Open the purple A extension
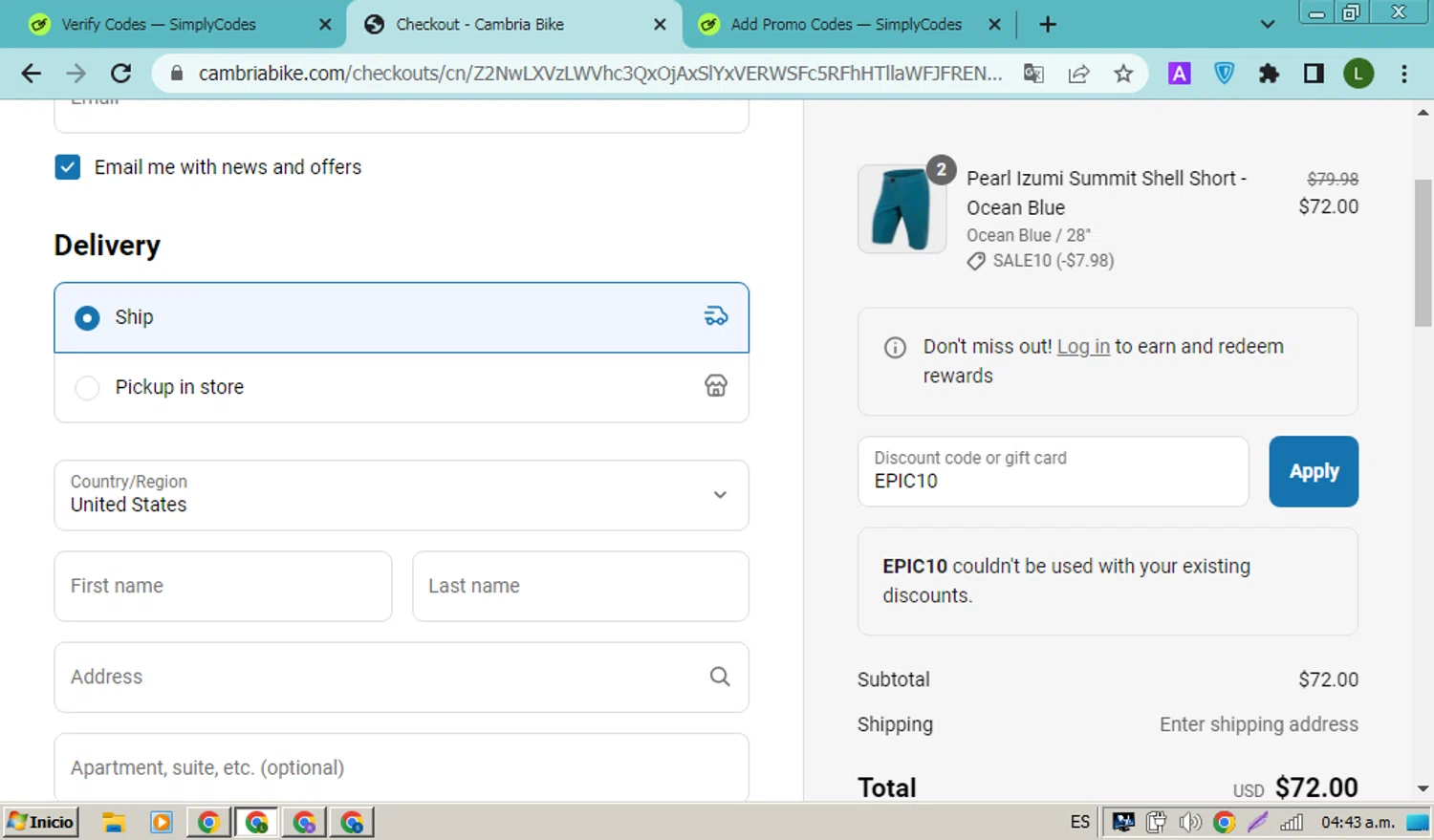 pos(1180,74)
